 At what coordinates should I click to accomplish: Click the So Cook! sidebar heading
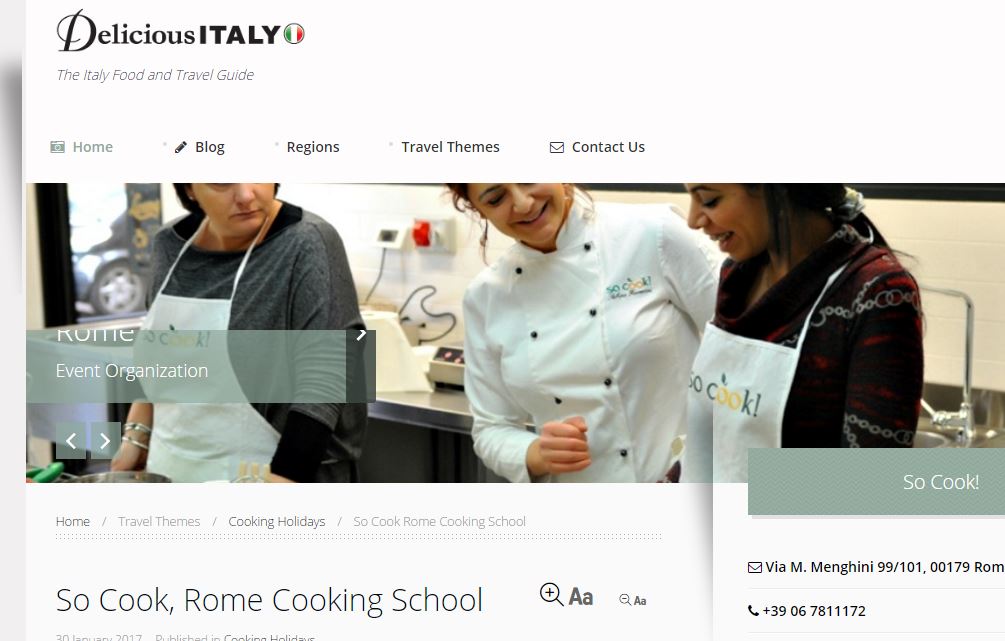coord(940,482)
